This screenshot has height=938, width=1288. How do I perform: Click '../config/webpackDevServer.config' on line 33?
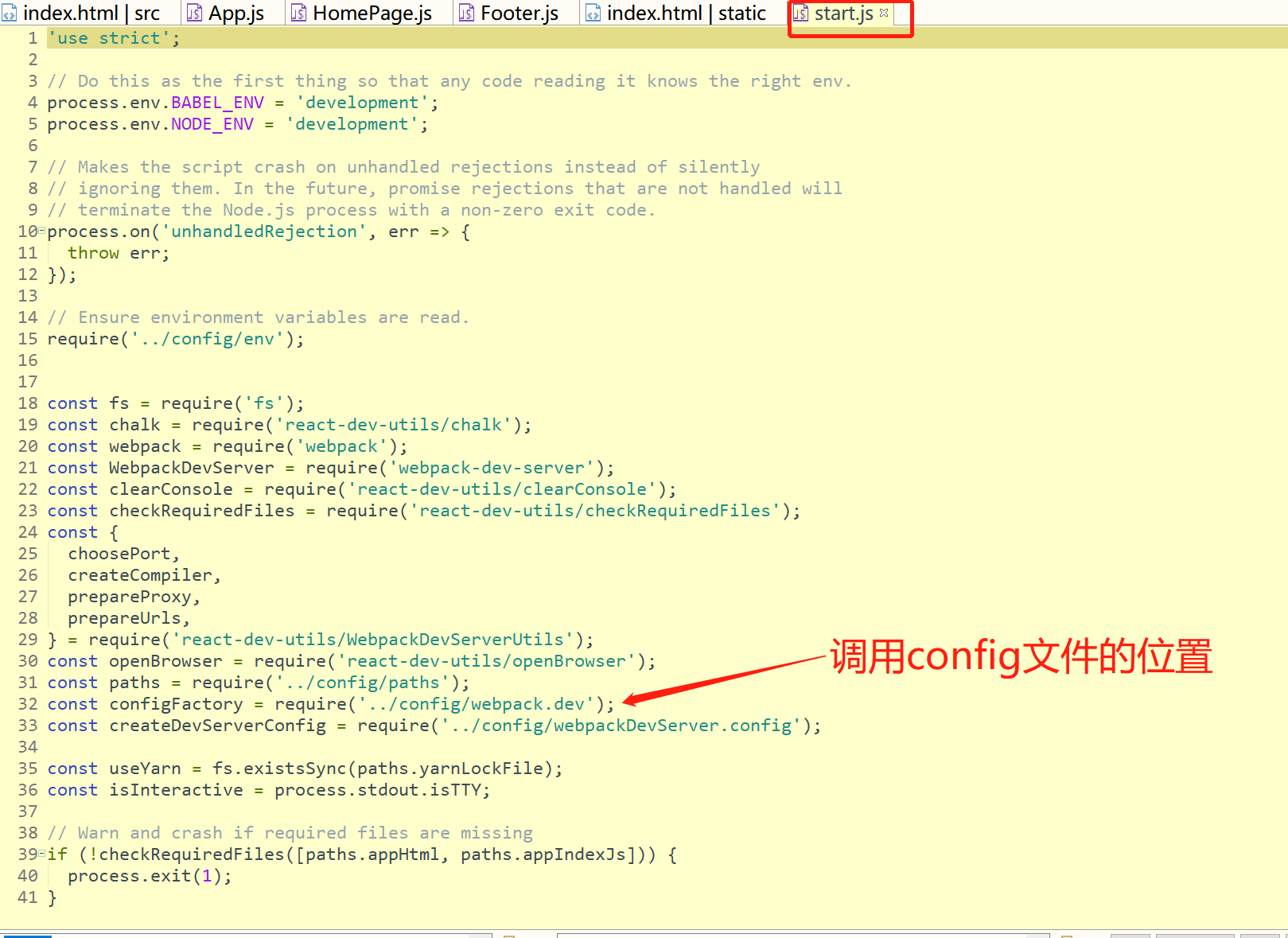(x=621, y=725)
